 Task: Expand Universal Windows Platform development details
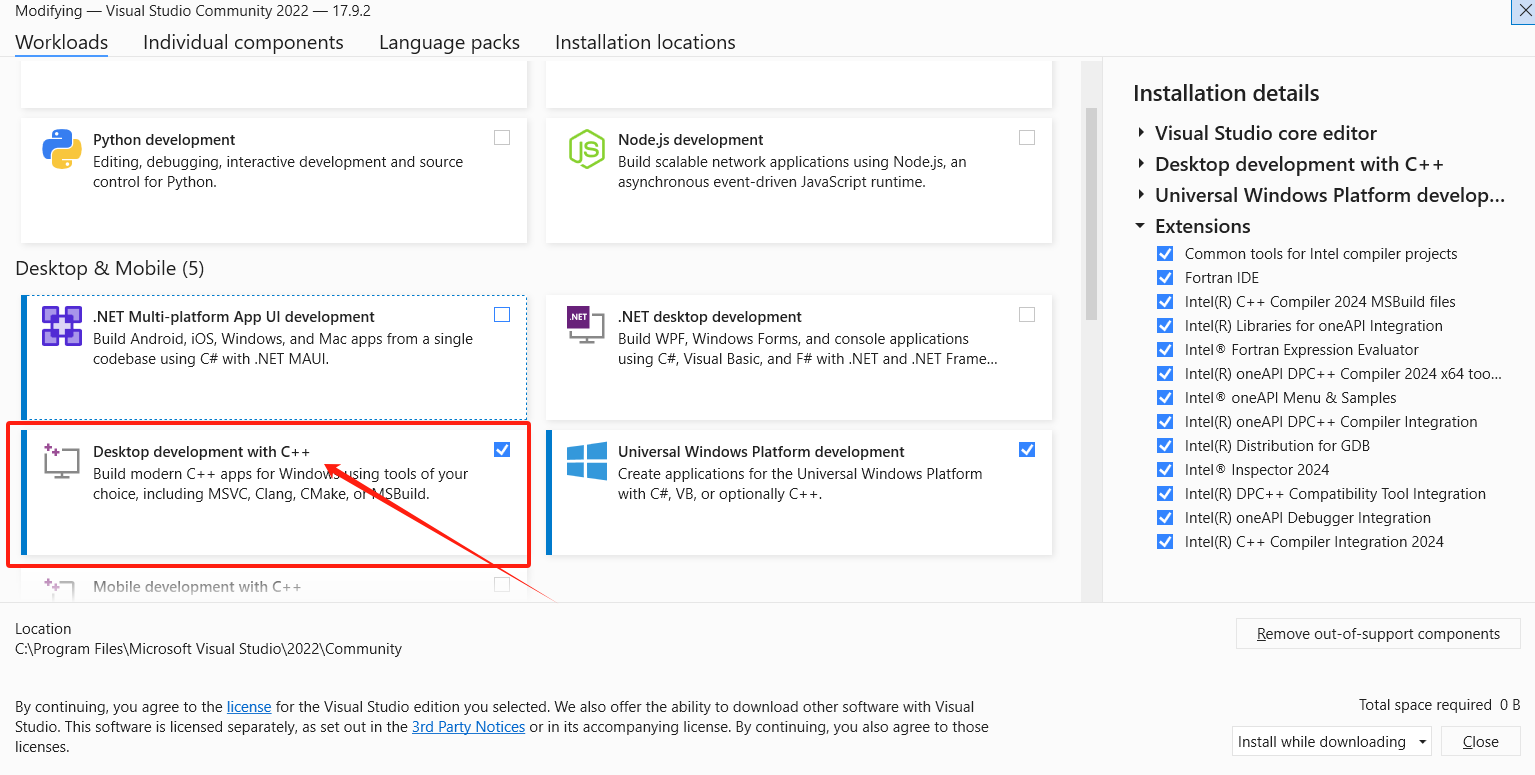pos(1141,196)
